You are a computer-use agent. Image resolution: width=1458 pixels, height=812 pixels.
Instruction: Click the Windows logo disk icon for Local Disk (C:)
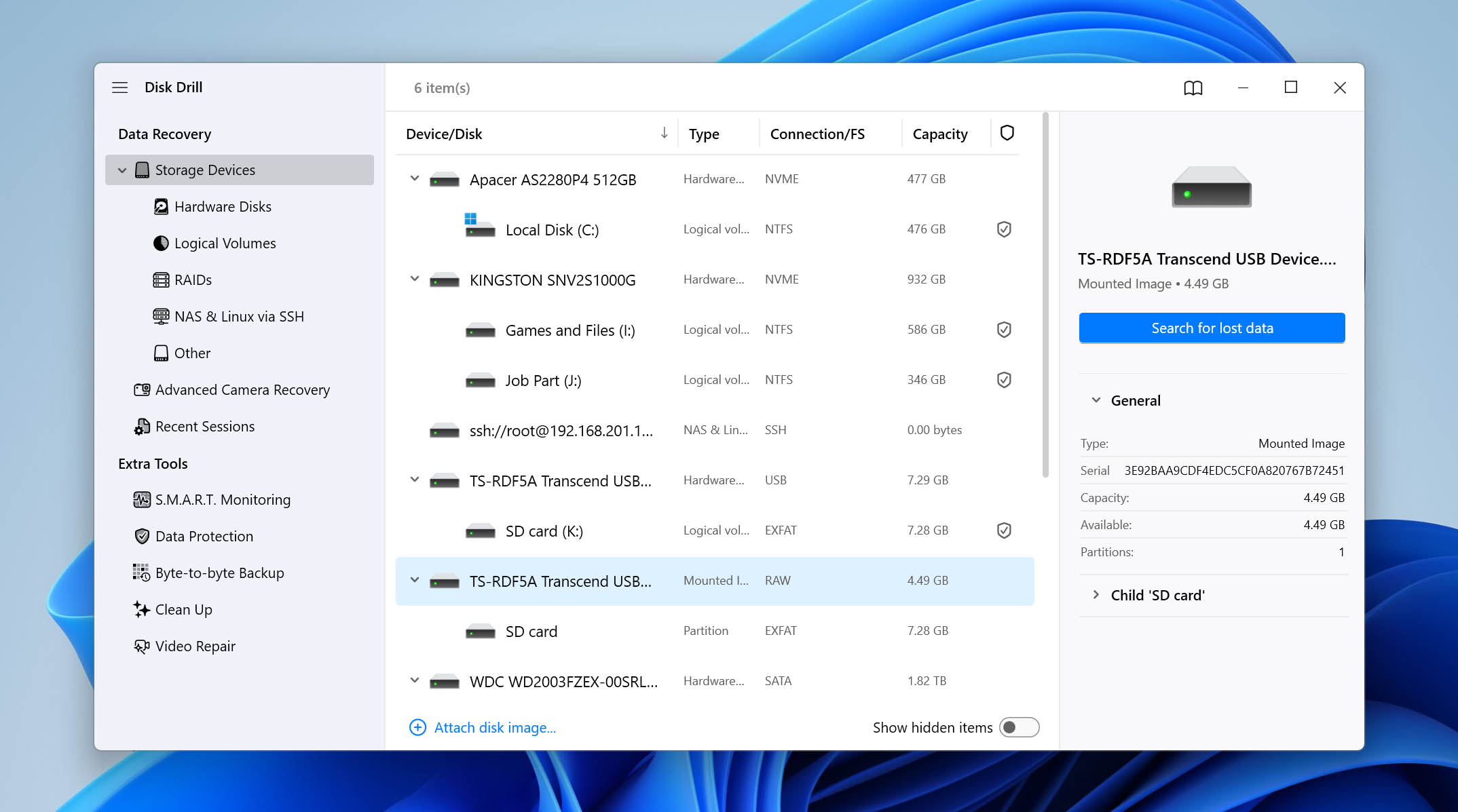point(480,225)
